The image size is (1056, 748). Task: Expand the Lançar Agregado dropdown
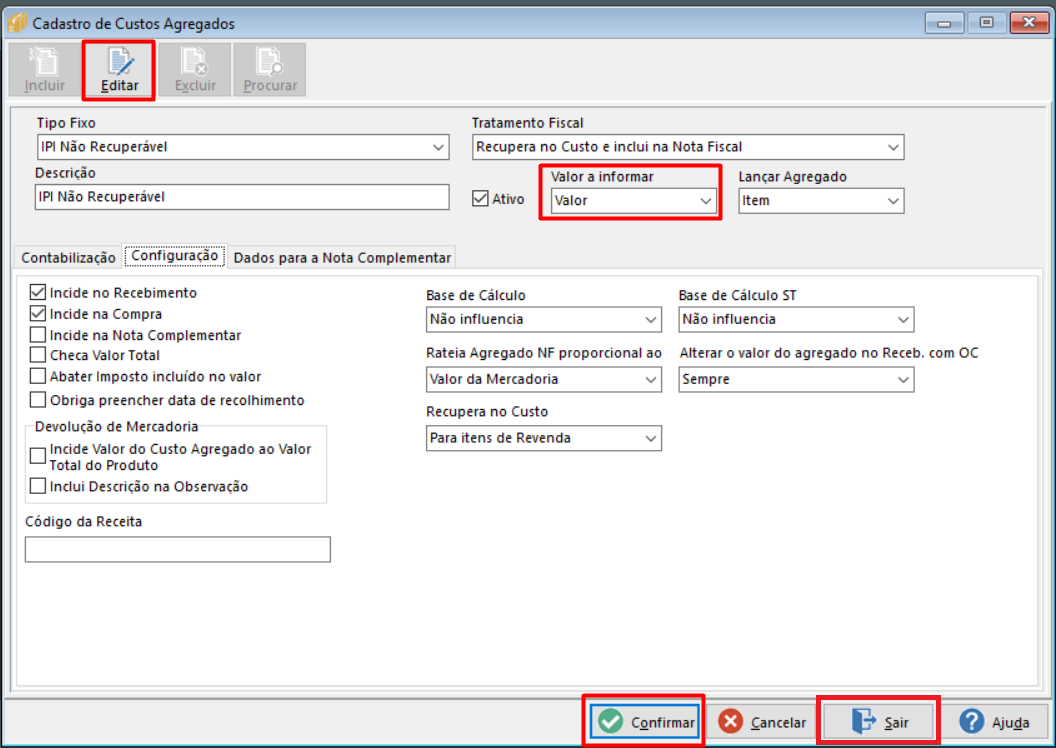pos(821,201)
